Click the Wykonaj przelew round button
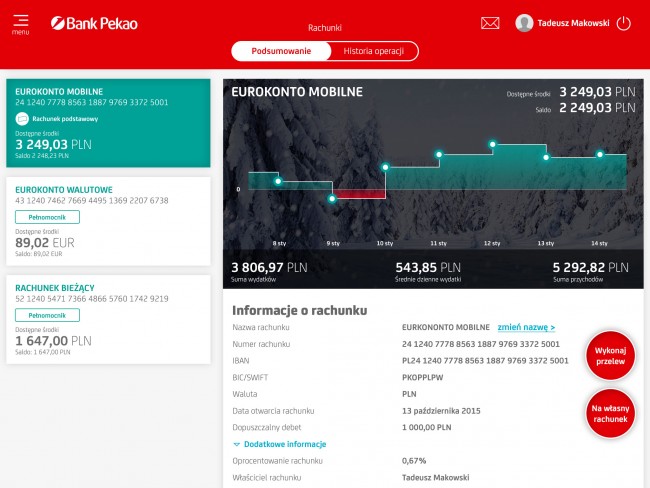The width and height of the screenshot is (650, 488). tap(610, 356)
